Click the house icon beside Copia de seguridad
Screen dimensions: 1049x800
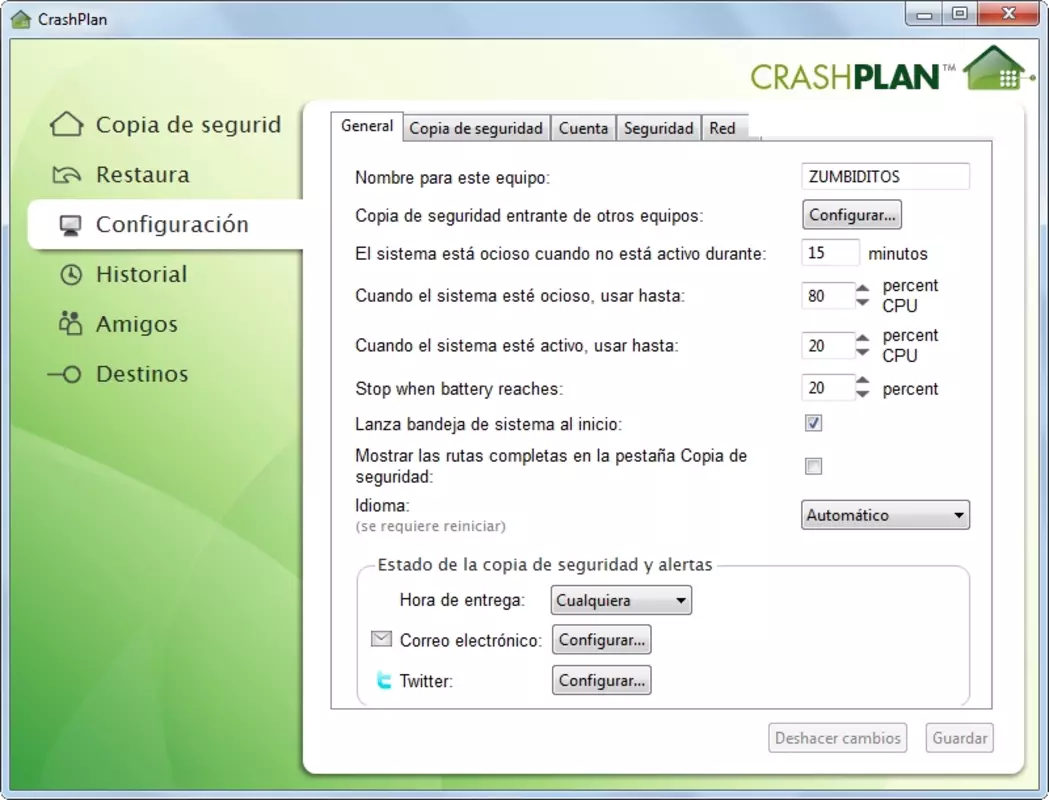coord(66,124)
